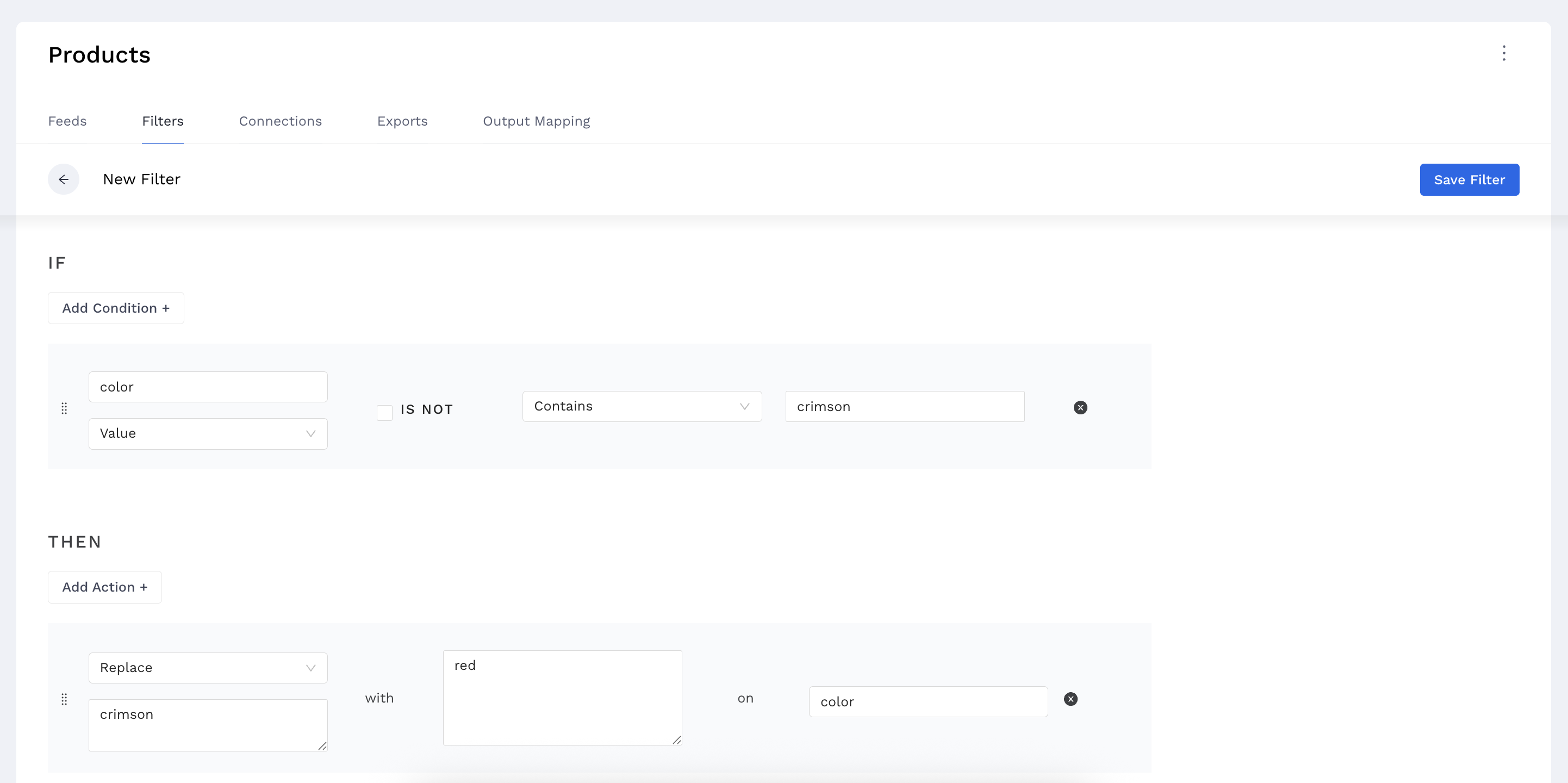Grab the condition row drag handle
The width and height of the screenshot is (1568, 783).
click(x=65, y=408)
